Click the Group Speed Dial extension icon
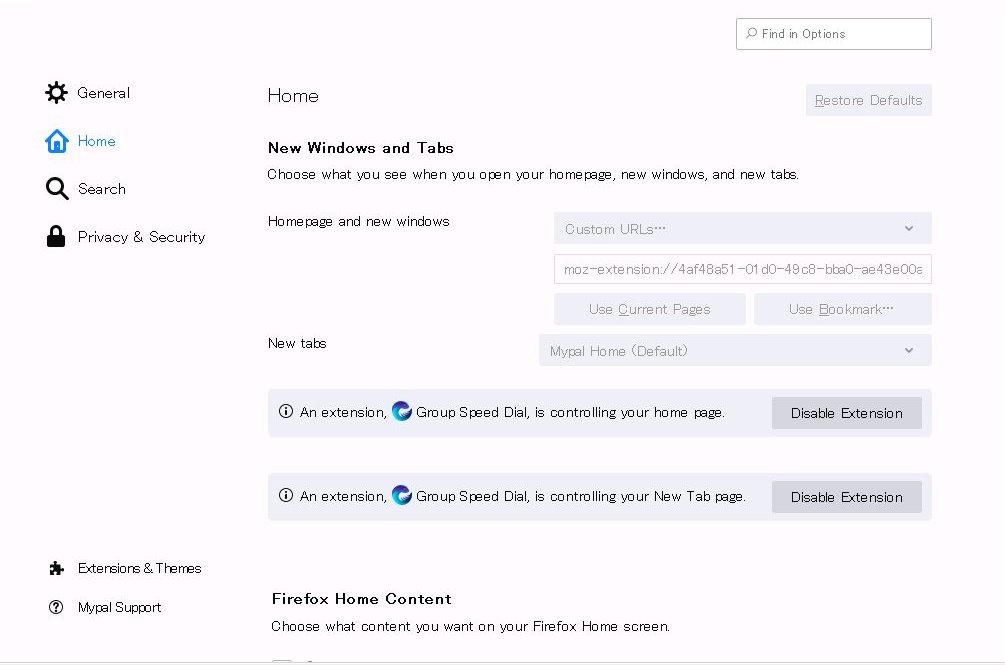Viewport: 1005px width, 665px height. click(401, 412)
